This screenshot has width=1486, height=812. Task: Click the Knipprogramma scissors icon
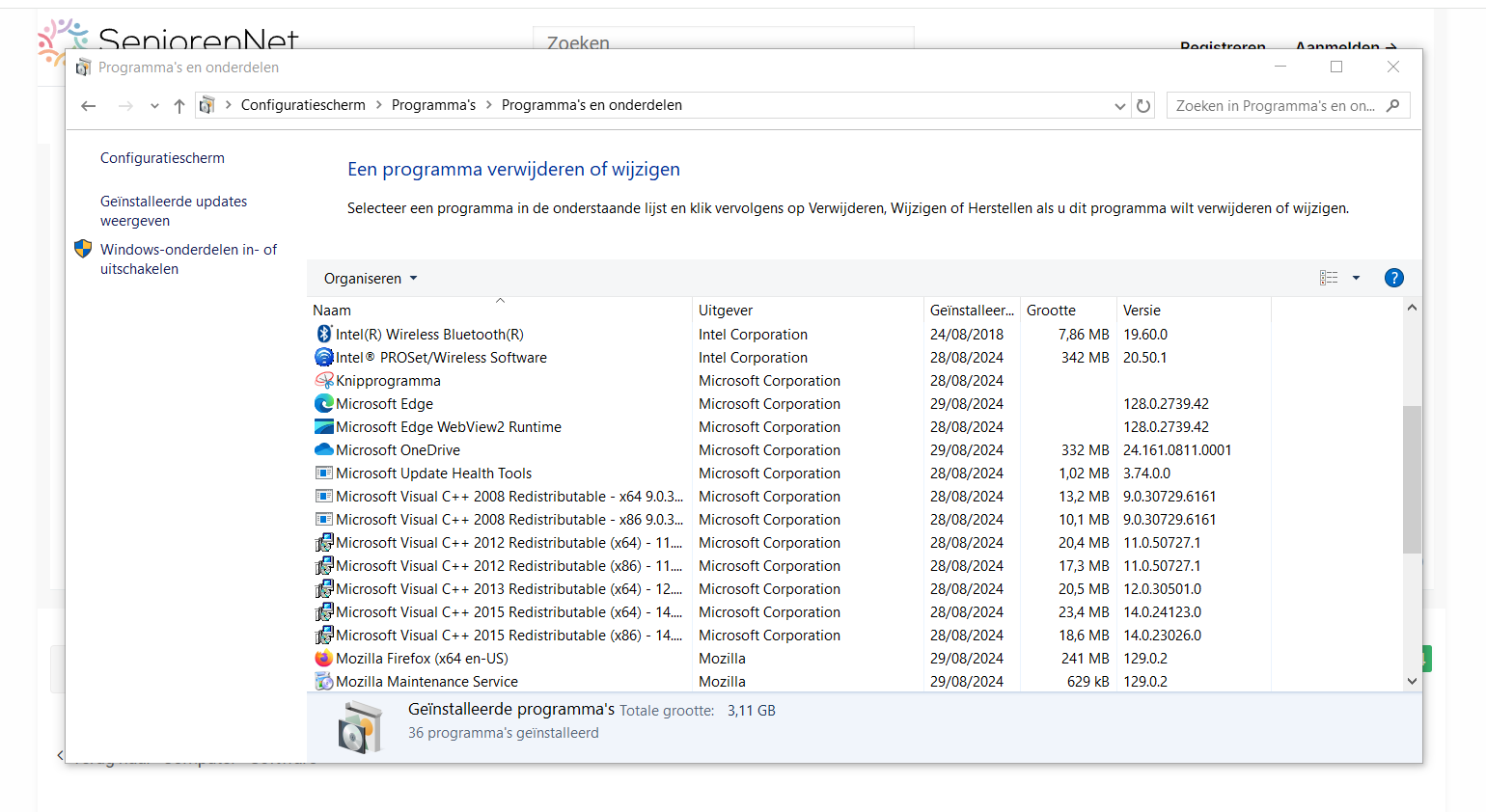click(324, 380)
